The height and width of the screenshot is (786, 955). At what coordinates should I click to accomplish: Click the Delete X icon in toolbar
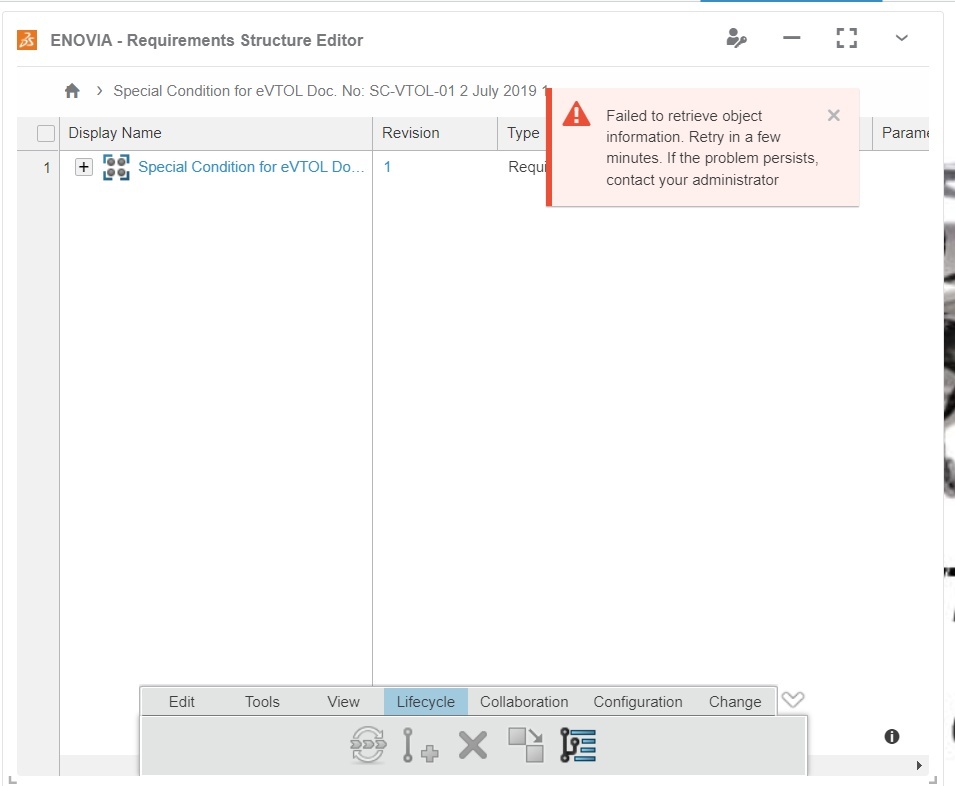pos(473,745)
